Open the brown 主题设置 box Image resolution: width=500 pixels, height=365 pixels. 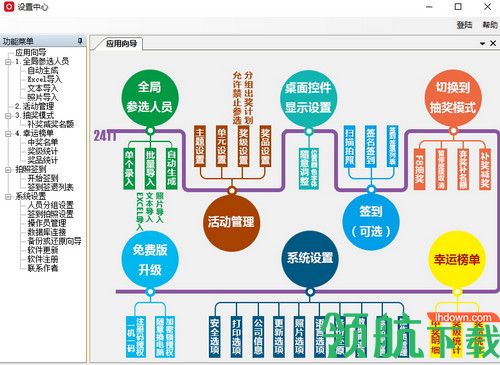(200, 146)
